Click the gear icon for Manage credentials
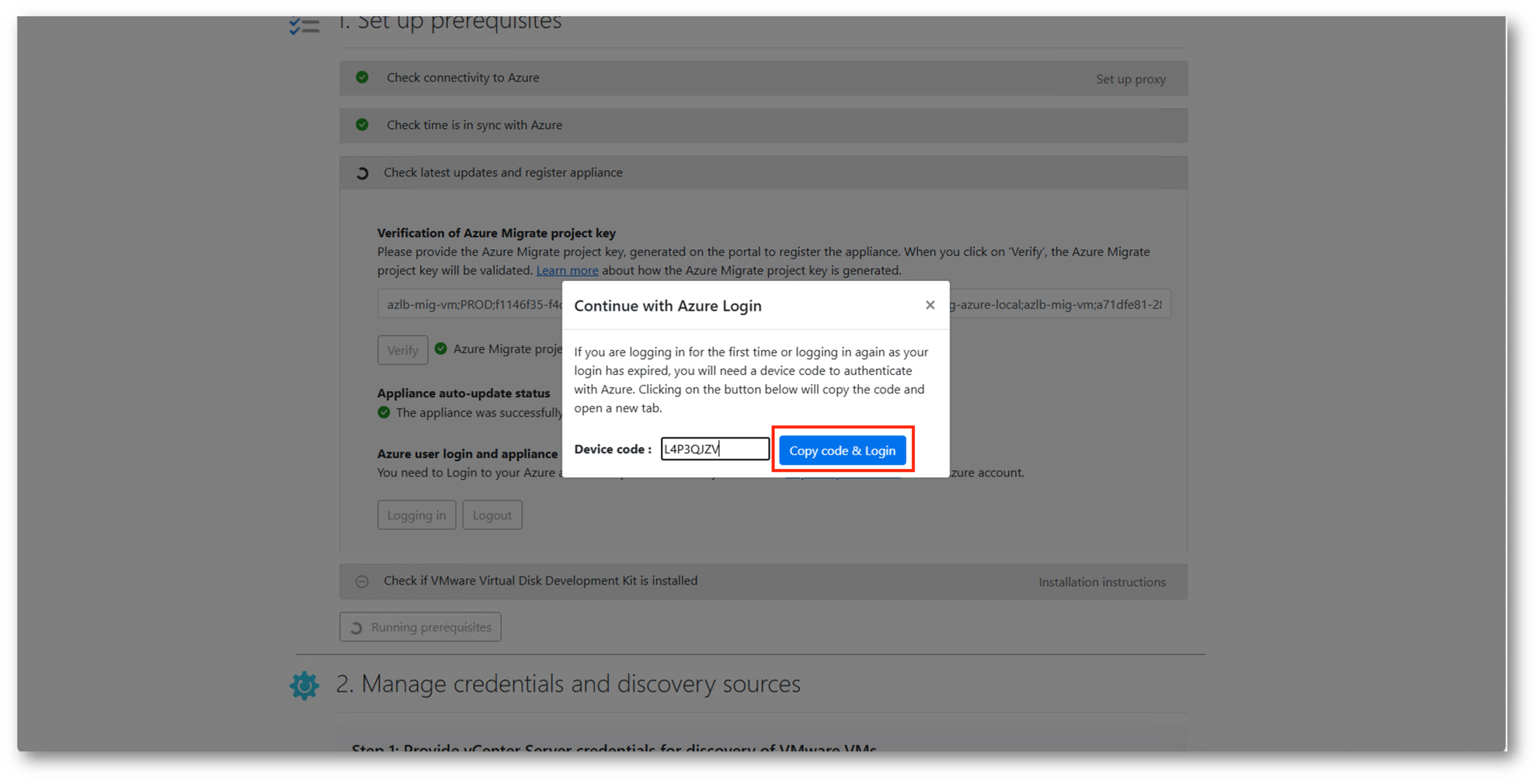1540x784 pixels. coord(304,685)
